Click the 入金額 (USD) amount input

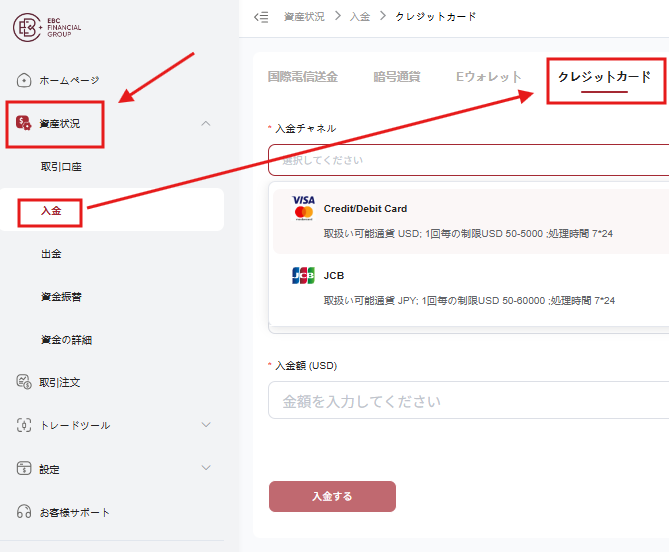tap(468, 400)
